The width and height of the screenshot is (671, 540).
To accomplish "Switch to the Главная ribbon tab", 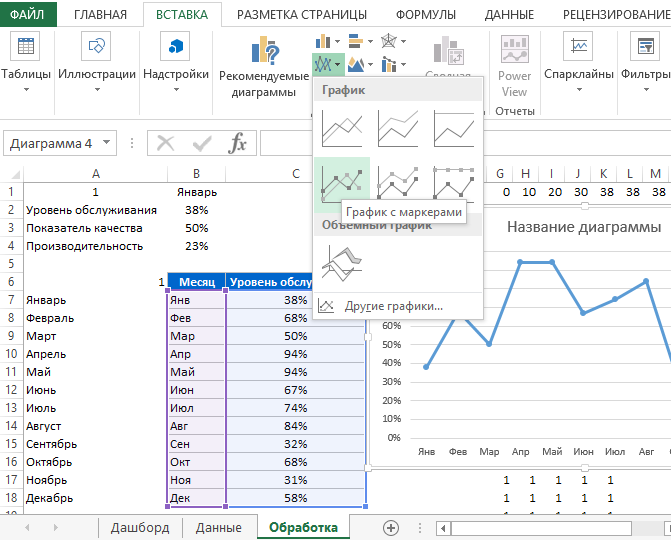I will (101, 15).
